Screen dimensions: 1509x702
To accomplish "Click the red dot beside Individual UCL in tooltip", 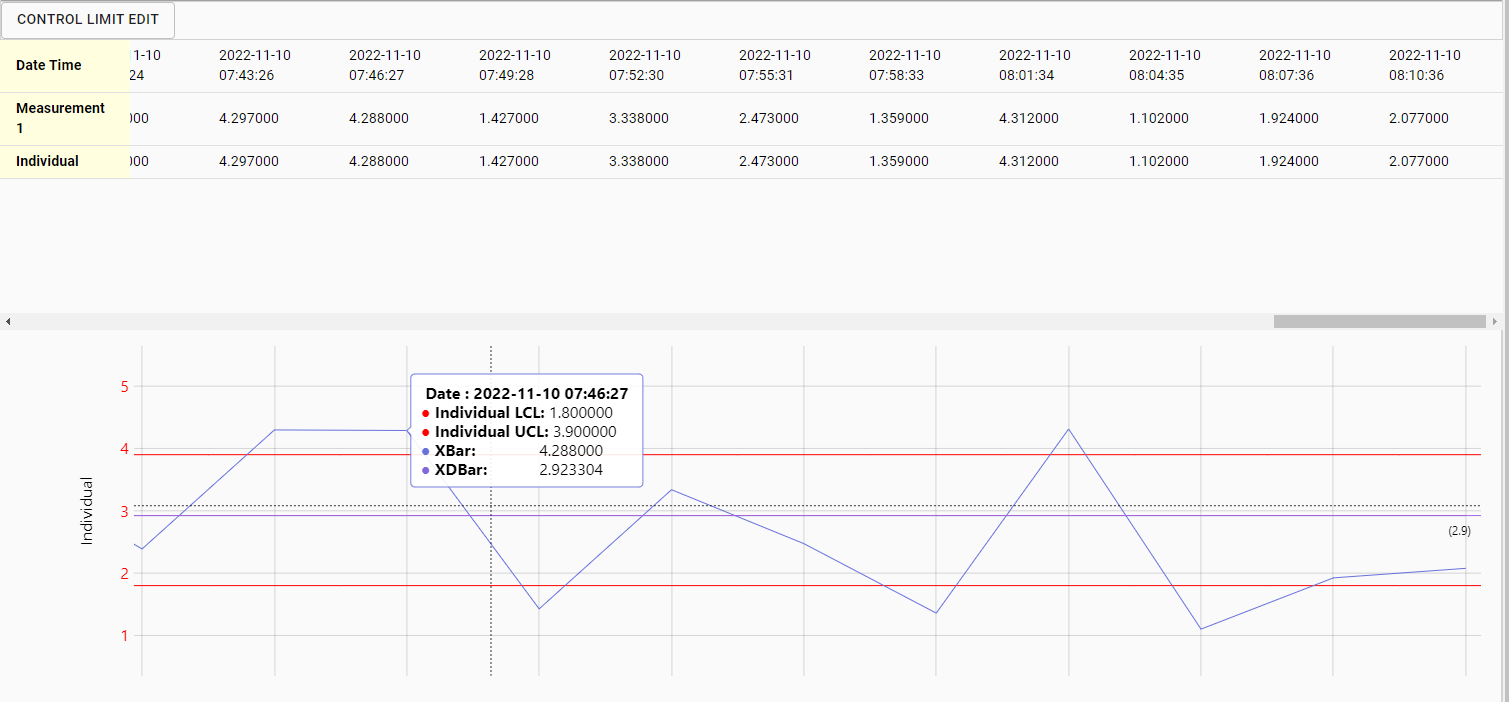I will pyautogui.click(x=425, y=432).
